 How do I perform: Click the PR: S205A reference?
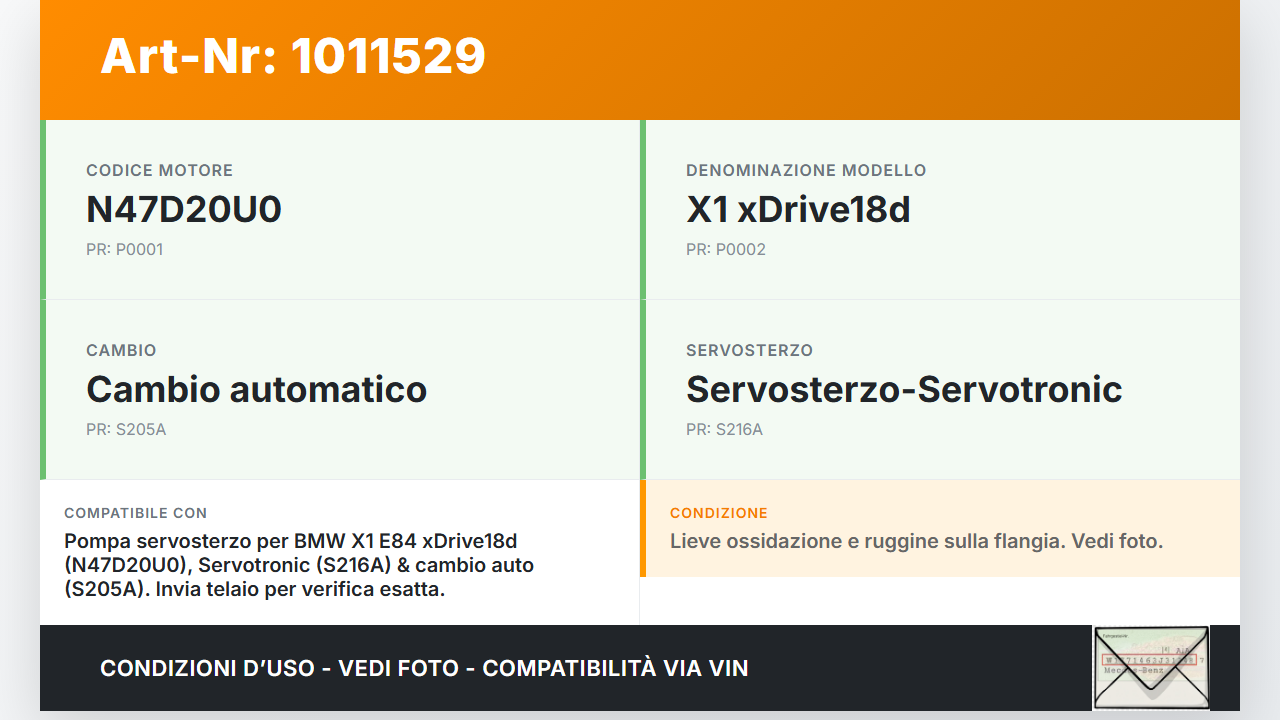click(126, 429)
